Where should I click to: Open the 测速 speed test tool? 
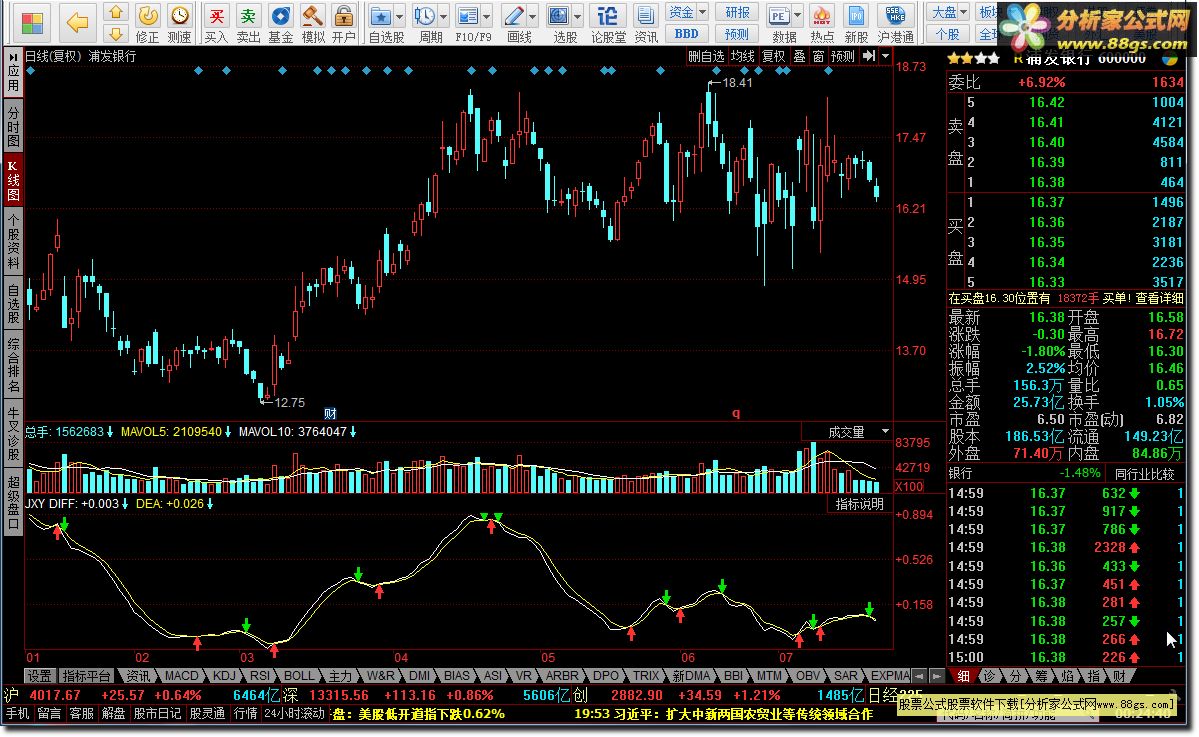[180, 23]
